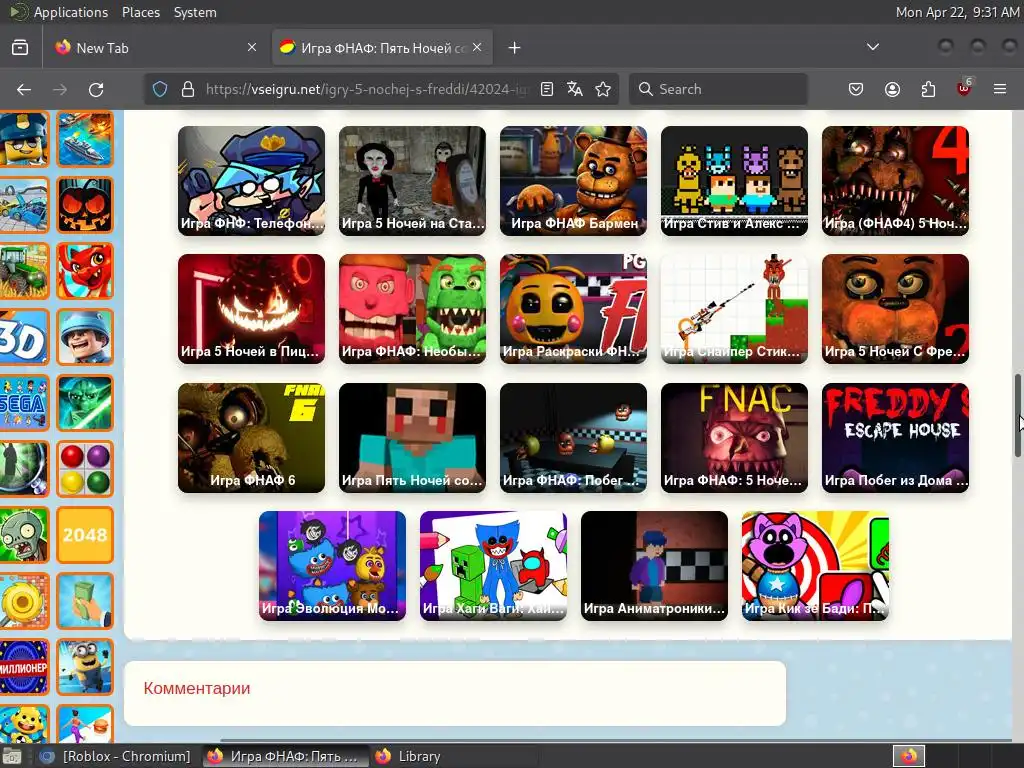Click in the Search field
Screen dimensions: 1024x768
(x=718, y=89)
